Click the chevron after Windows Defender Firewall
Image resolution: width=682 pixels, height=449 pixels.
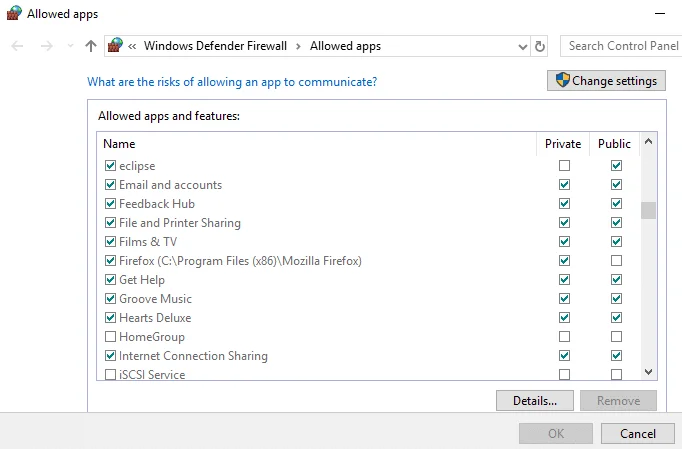(x=298, y=46)
